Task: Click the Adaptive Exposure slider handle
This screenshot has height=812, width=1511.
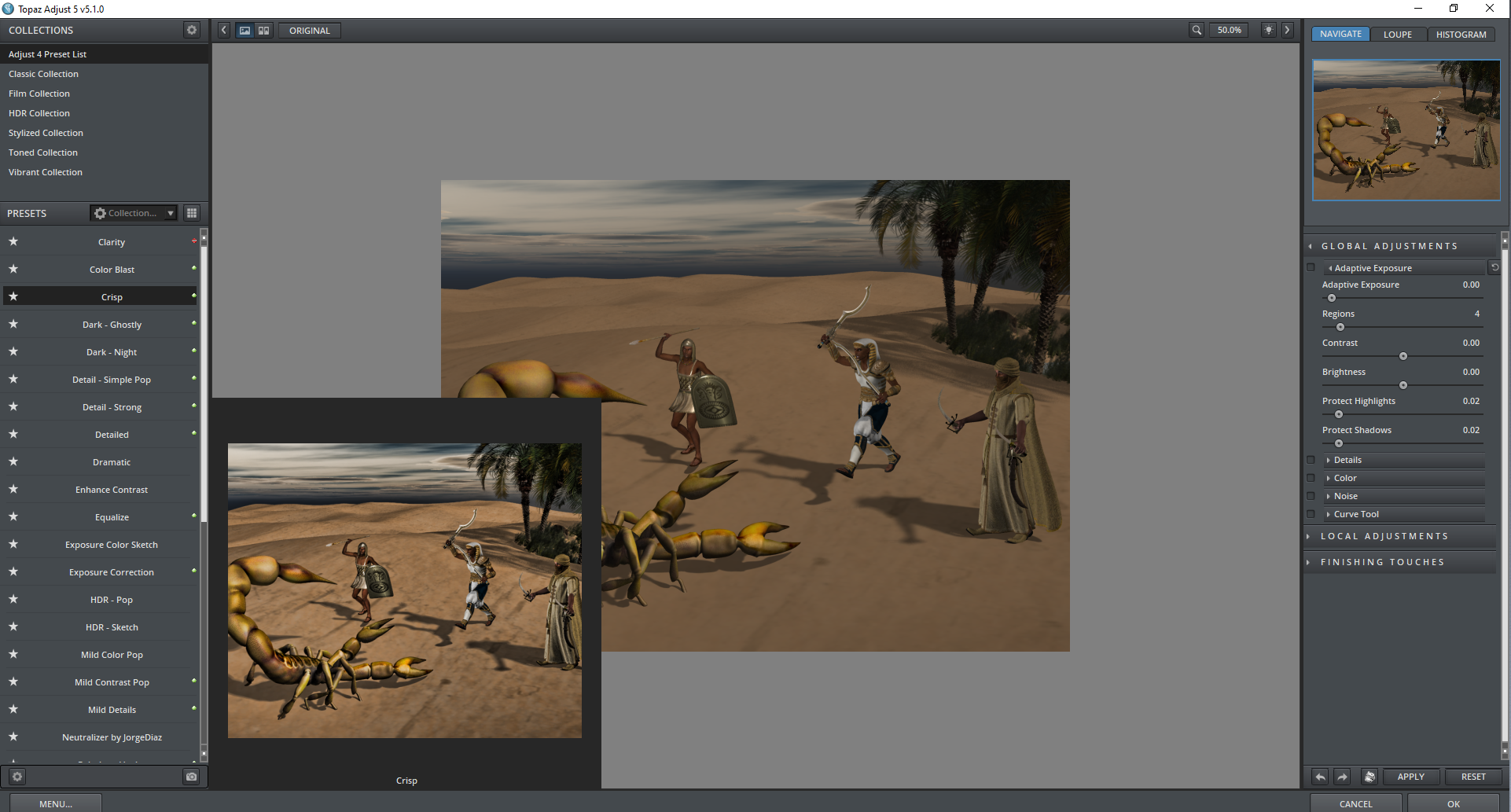Action: 1332,298
